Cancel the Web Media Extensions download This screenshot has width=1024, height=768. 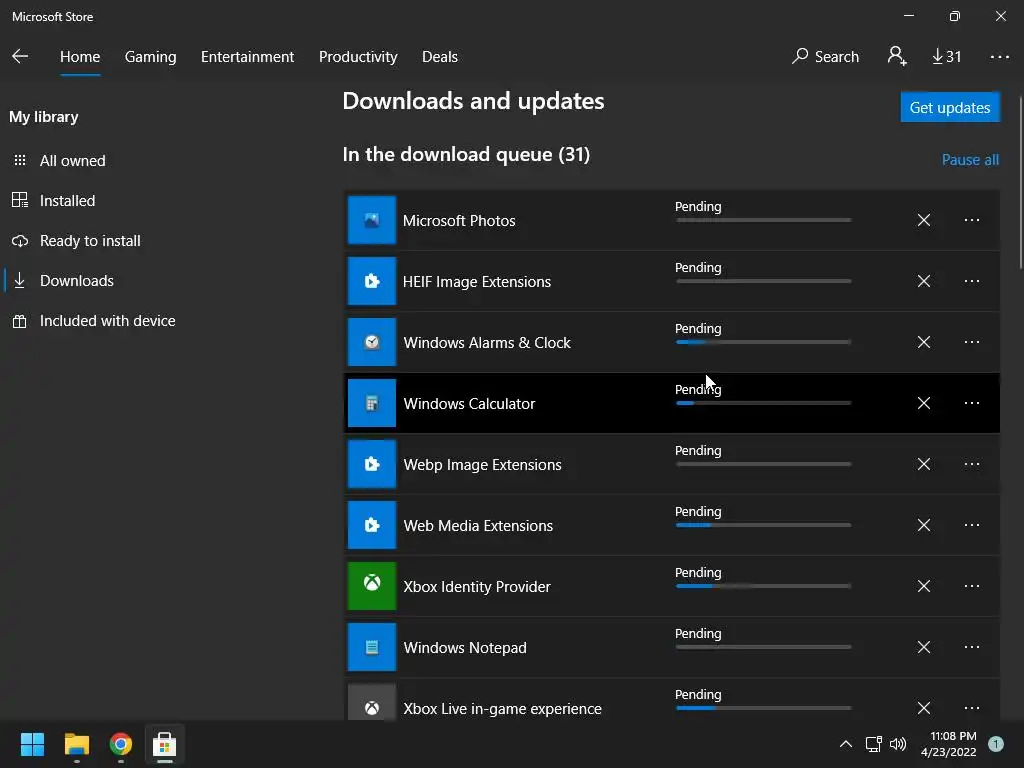pos(923,525)
